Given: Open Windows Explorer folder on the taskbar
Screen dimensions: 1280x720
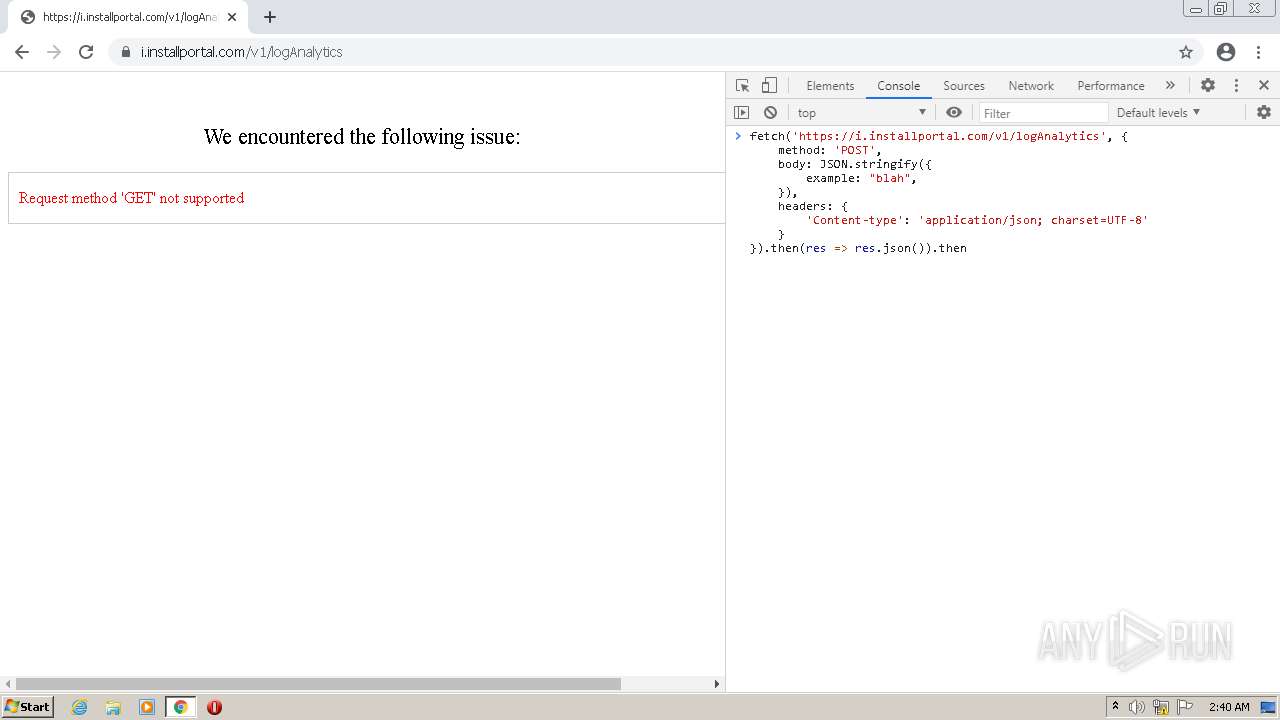Looking at the screenshot, I should click(x=113, y=707).
